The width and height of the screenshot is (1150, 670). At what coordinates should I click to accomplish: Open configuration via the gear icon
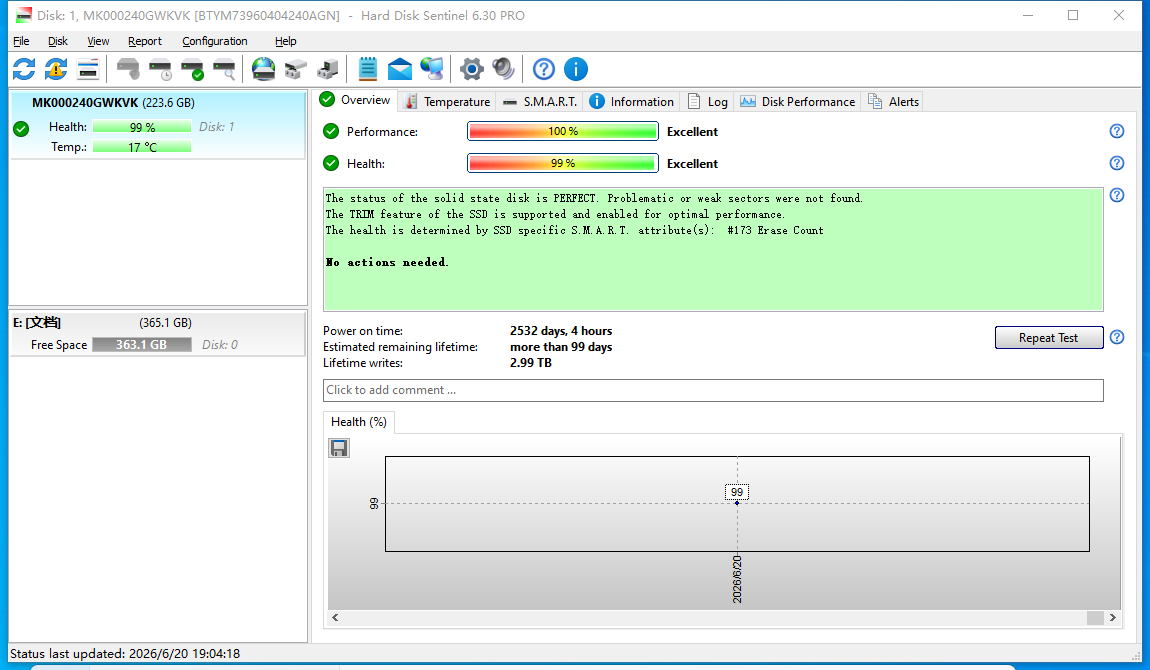click(472, 70)
